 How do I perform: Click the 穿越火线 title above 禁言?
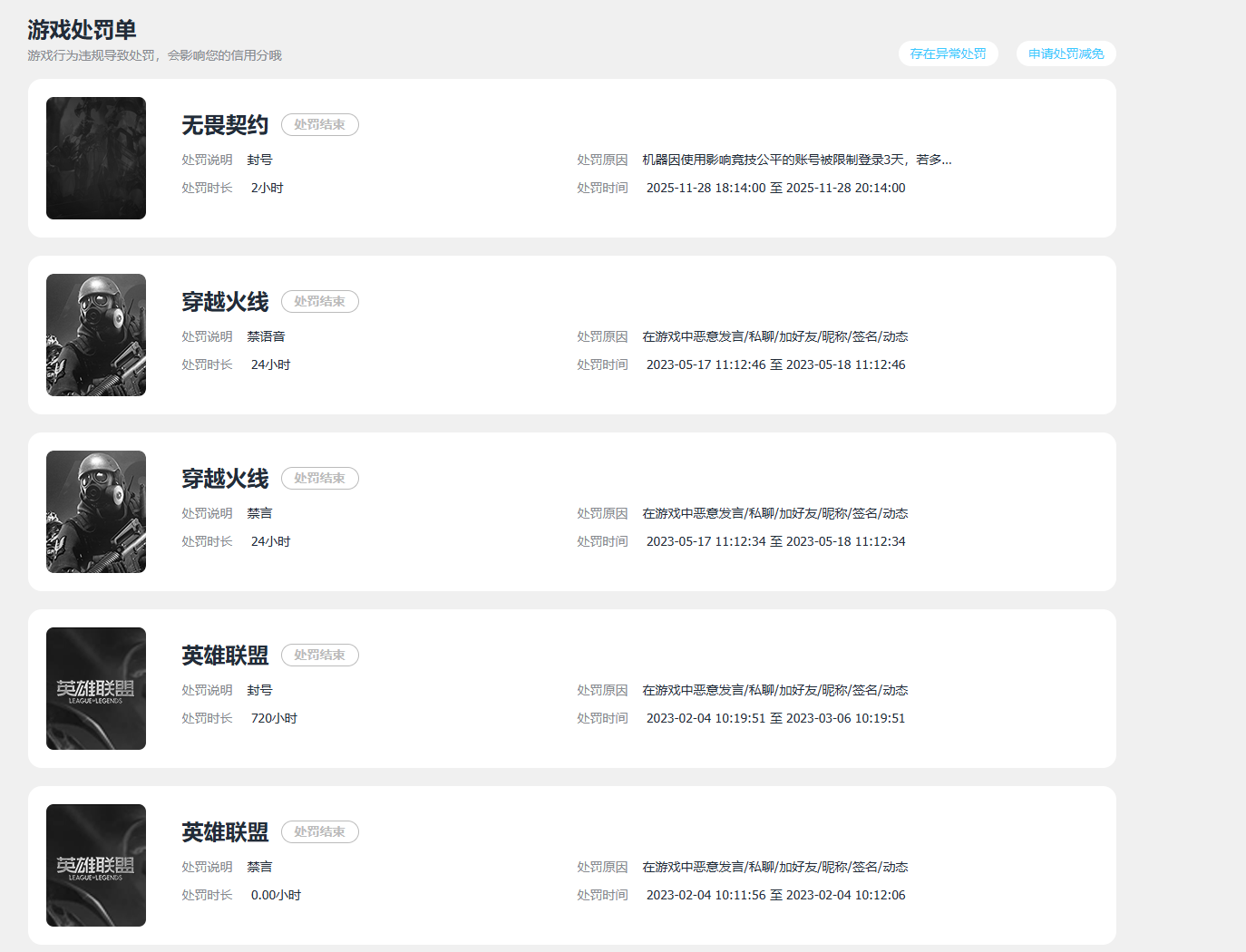pos(225,479)
